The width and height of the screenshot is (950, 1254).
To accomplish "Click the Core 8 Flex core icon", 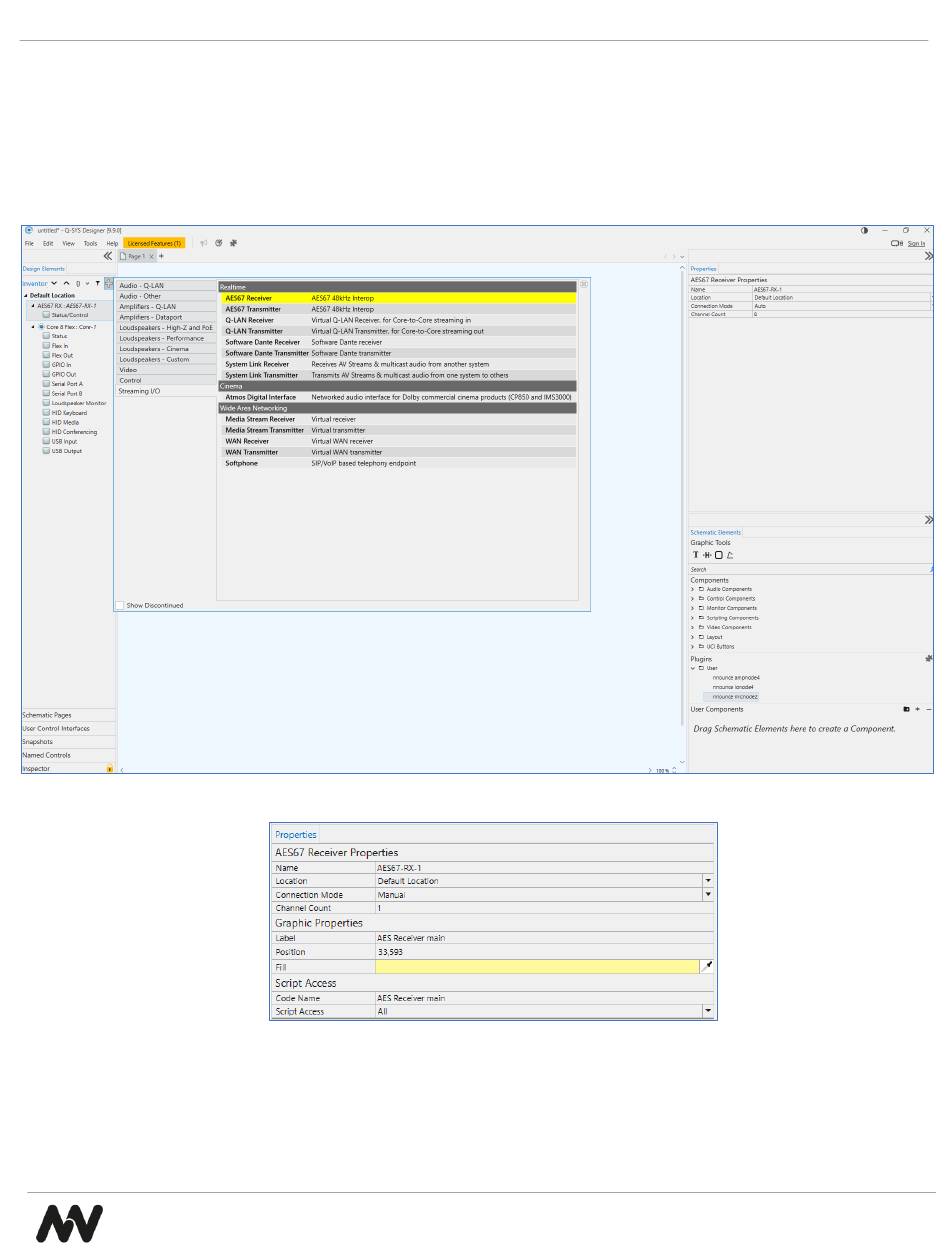I will click(41, 327).
